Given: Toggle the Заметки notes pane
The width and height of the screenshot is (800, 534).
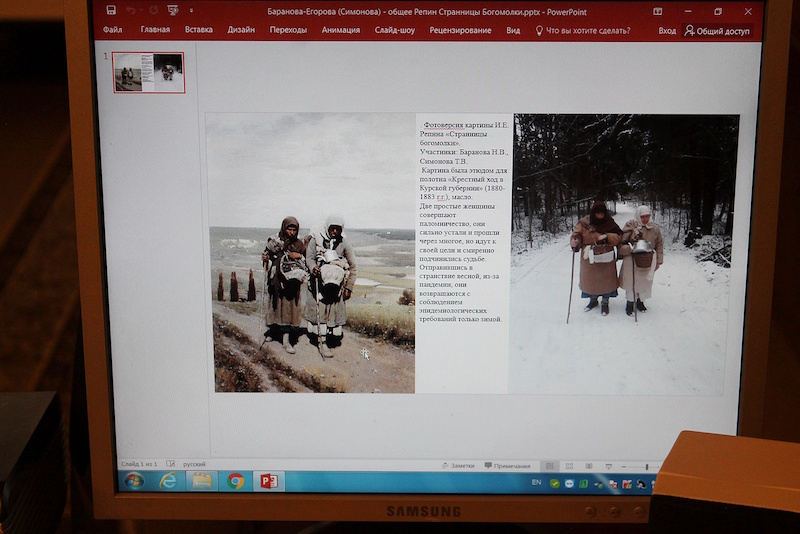Looking at the screenshot, I should pos(458,465).
